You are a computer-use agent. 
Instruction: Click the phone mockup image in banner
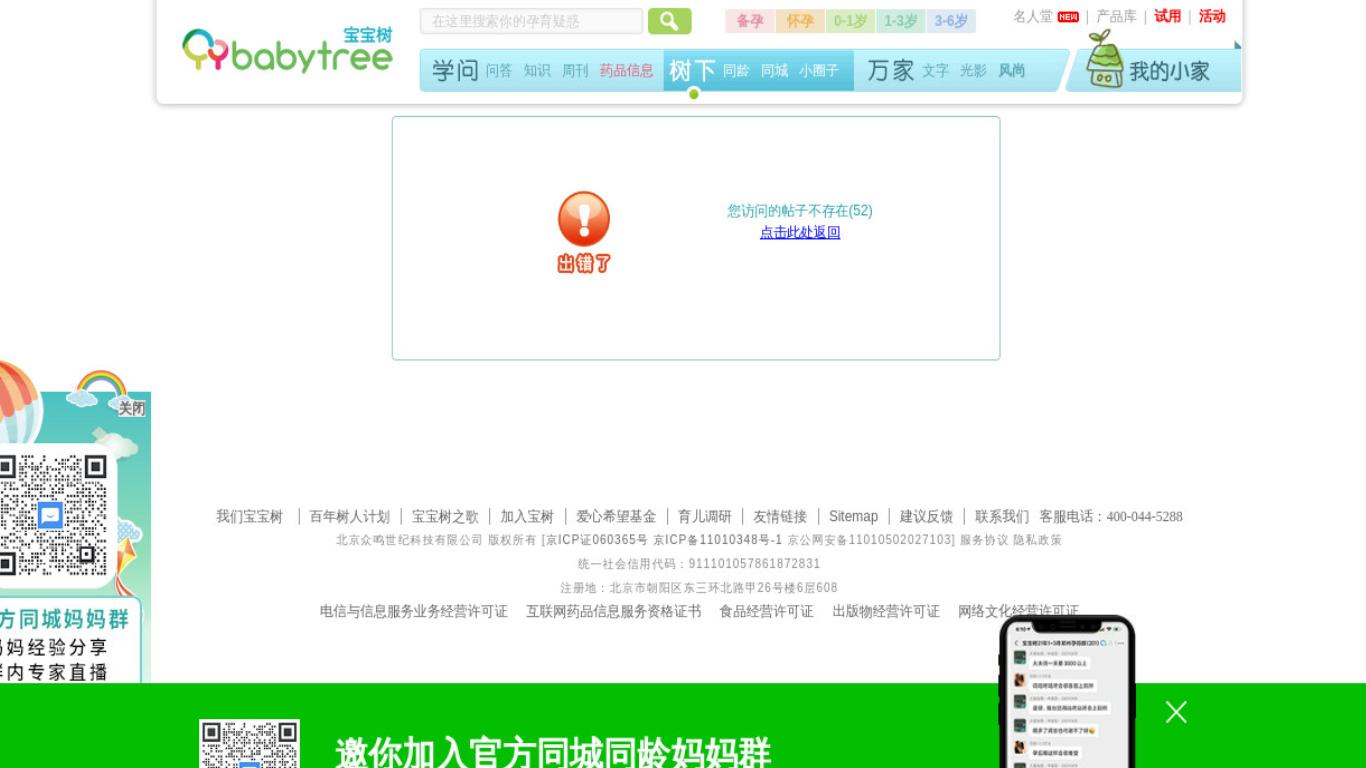[1067, 692]
